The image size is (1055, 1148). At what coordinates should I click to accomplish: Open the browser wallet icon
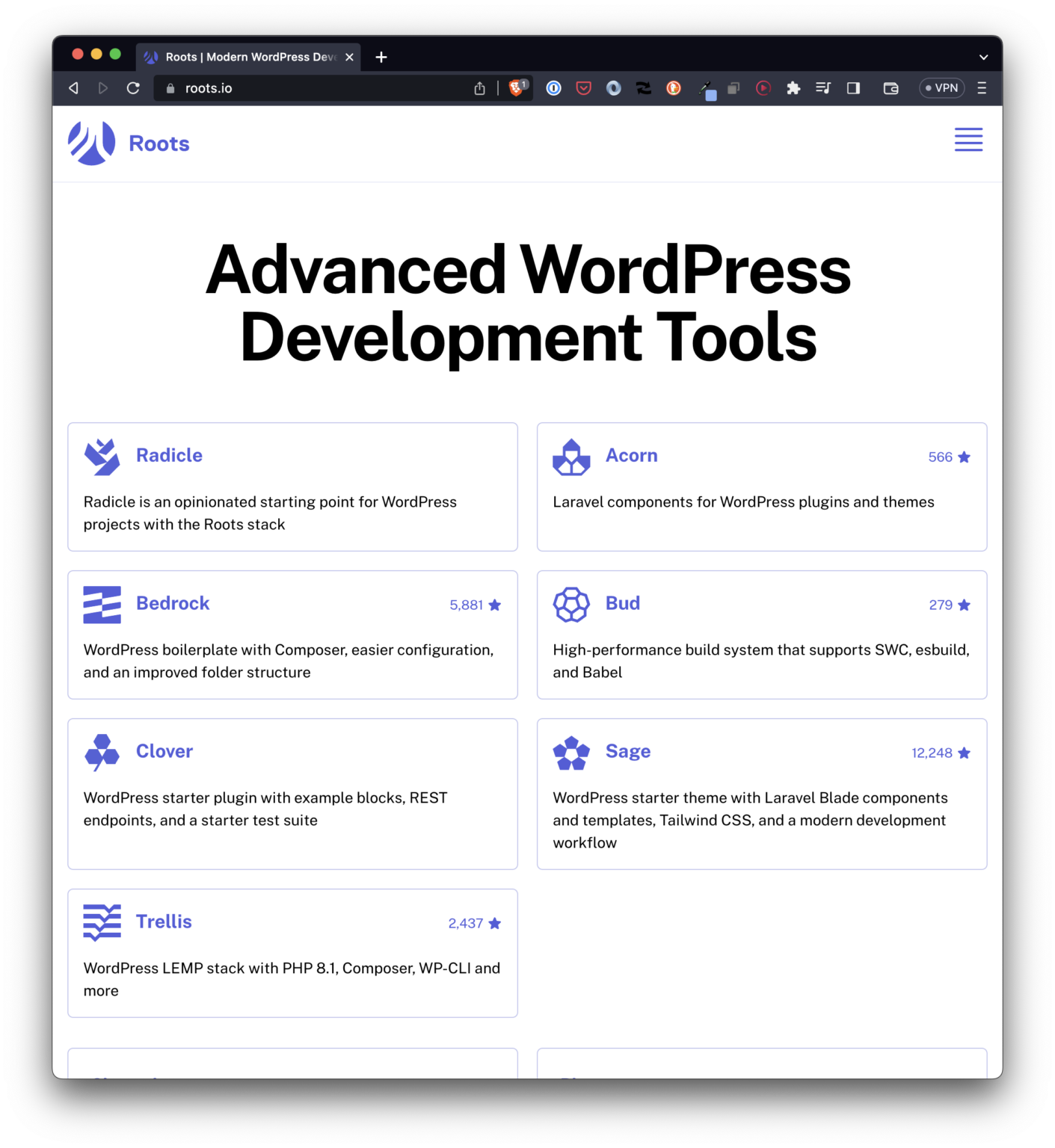891,87
